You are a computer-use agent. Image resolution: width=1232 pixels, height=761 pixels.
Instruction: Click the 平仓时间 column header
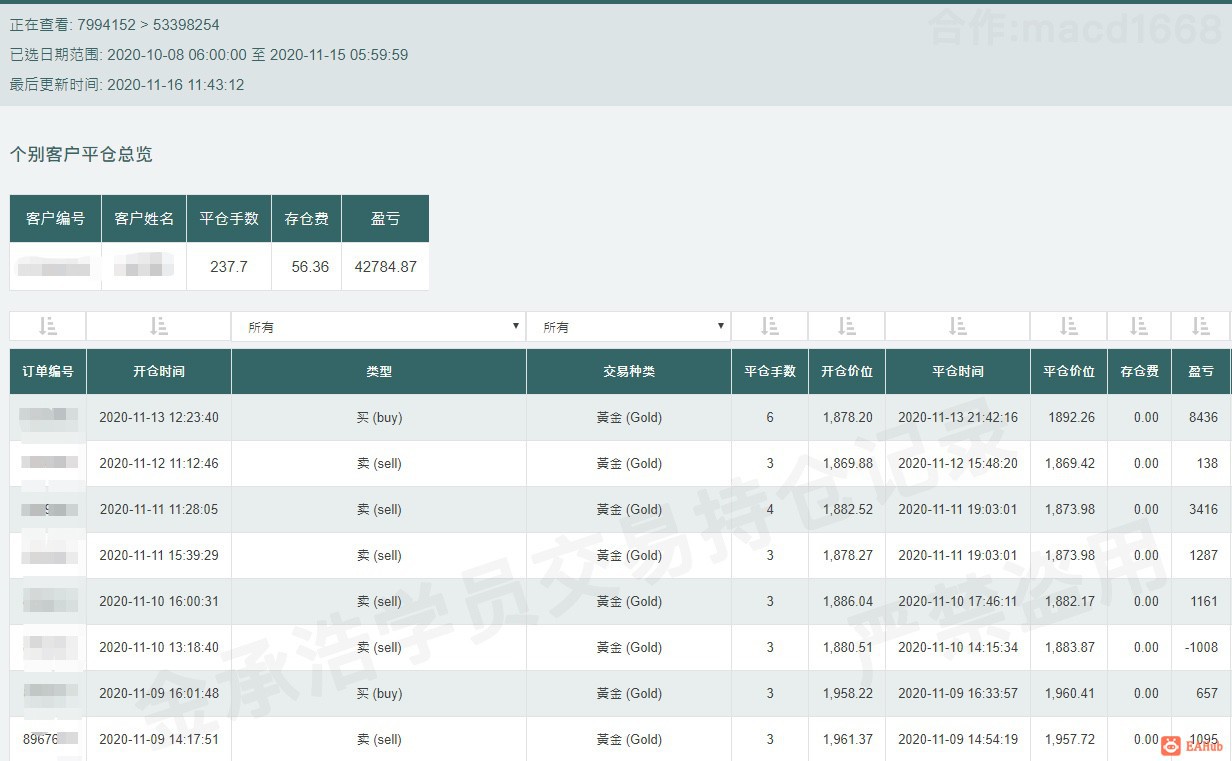pyautogui.click(x=958, y=371)
